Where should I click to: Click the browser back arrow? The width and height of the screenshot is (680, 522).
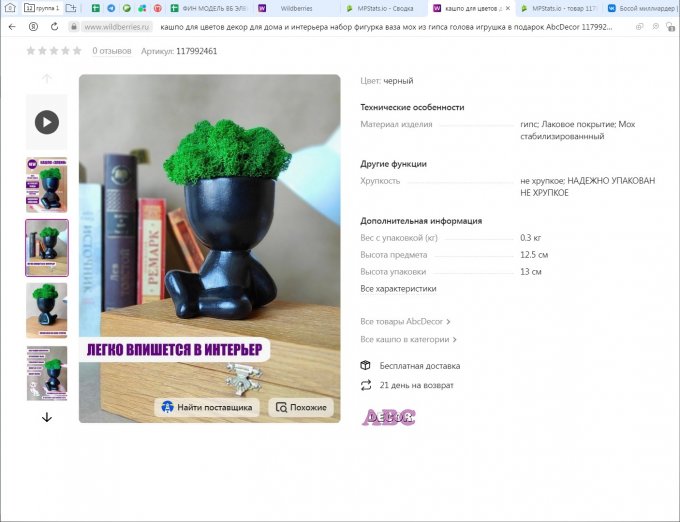(x=12, y=27)
